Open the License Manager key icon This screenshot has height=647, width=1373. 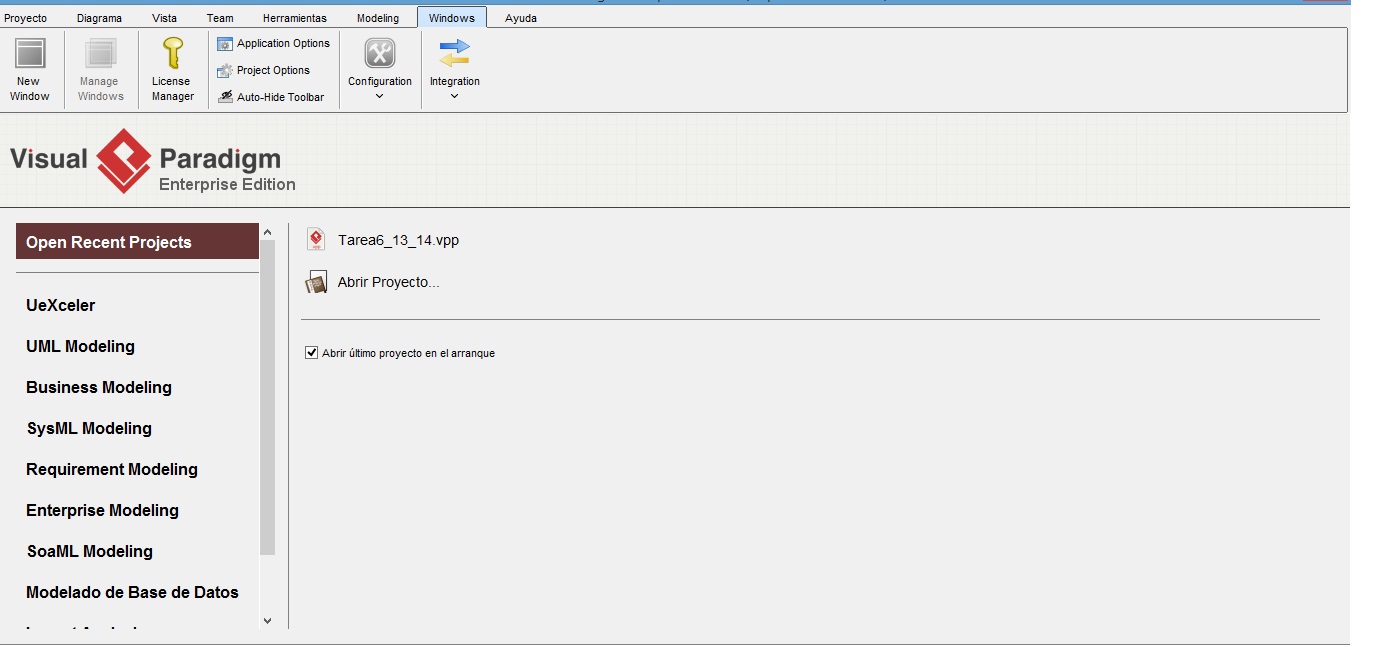(x=173, y=53)
